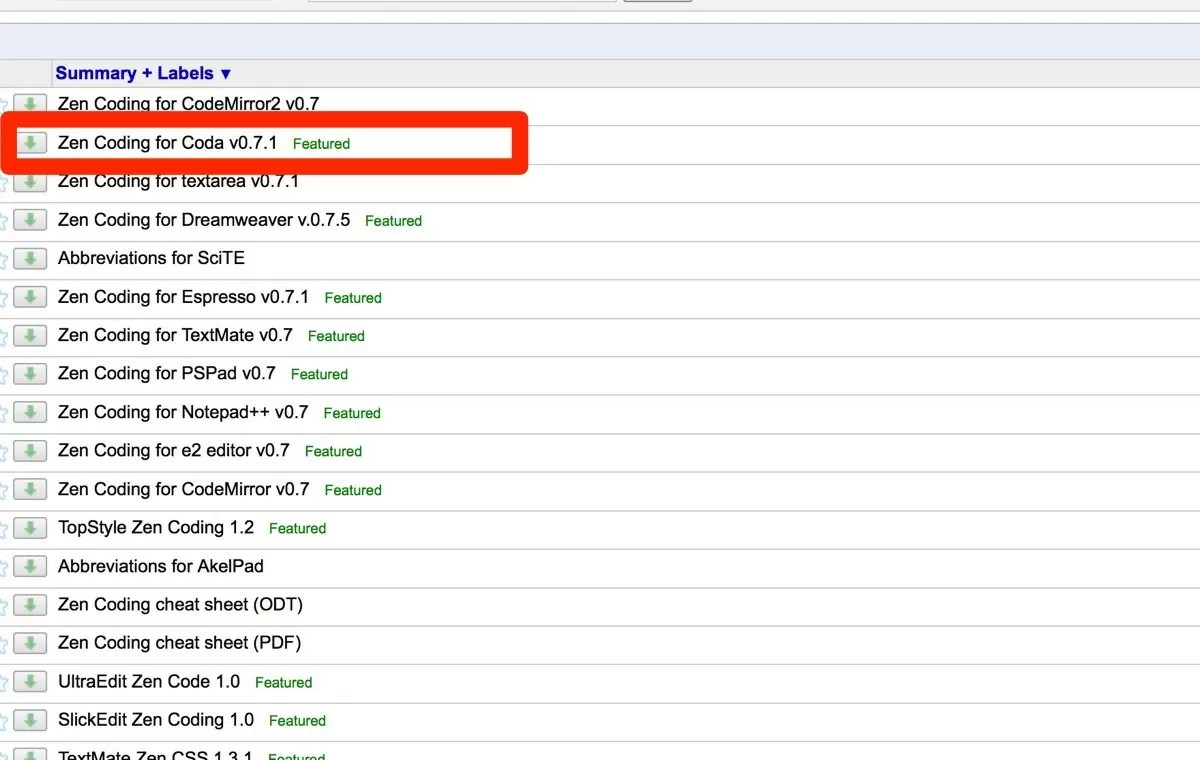
Task: Click download arrow for Zen Coding e2 editor
Action: pos(30,450)
